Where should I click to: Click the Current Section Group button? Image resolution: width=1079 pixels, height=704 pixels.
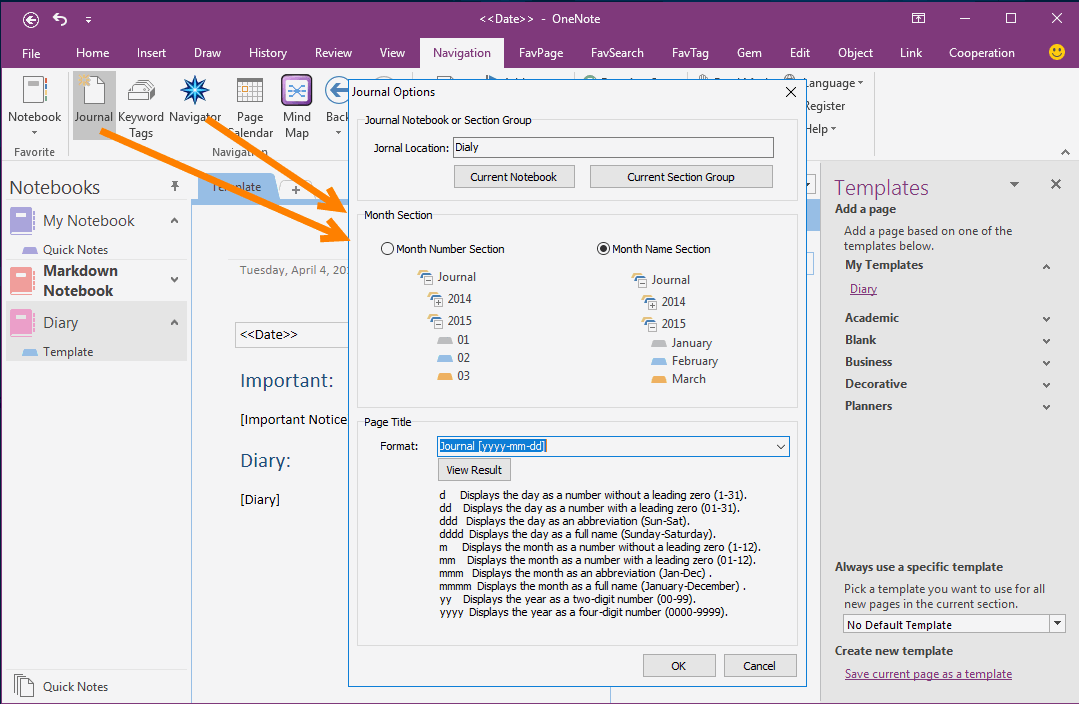681,177
